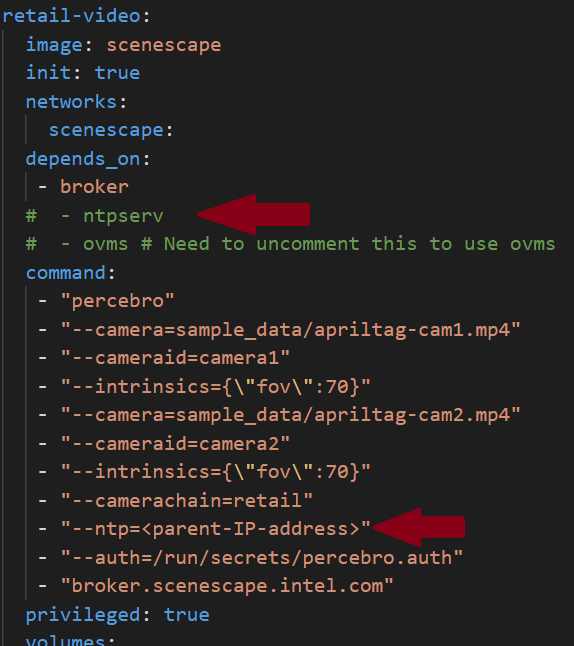
Task: Click the commented ntpserv line
Action: (94, 216)
